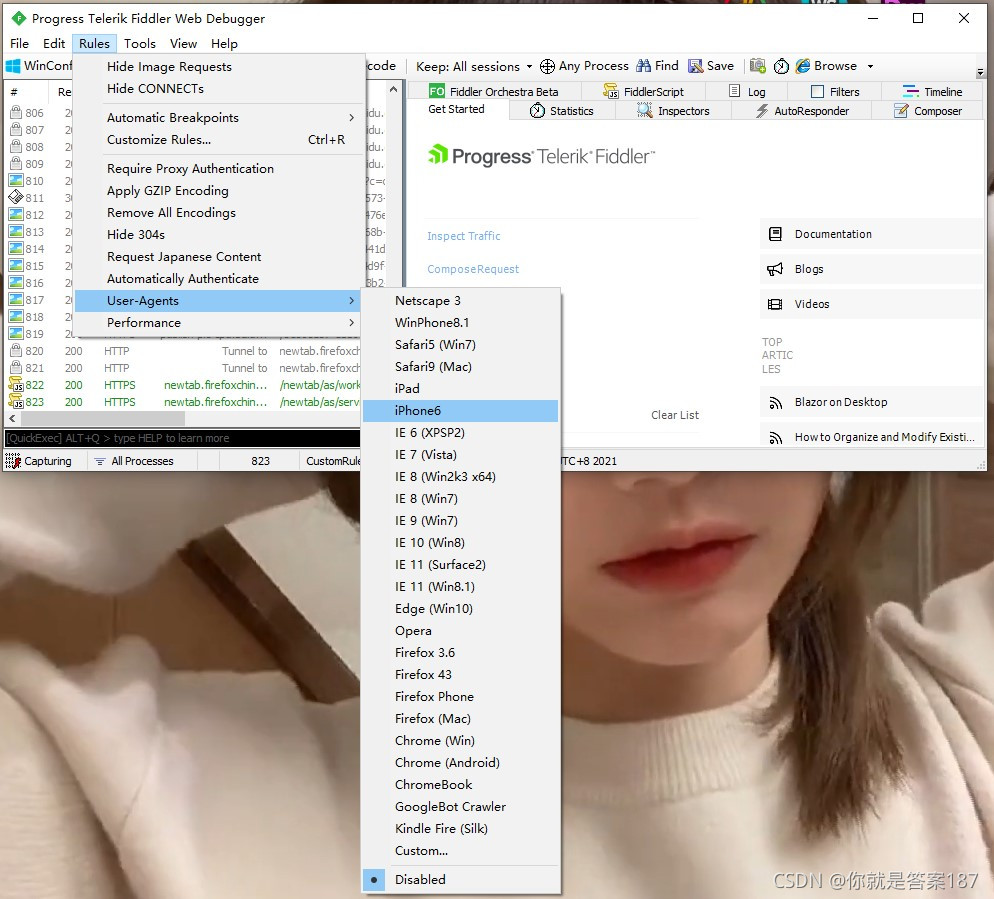Click the Documentation book icon

(x=775, y=234)
